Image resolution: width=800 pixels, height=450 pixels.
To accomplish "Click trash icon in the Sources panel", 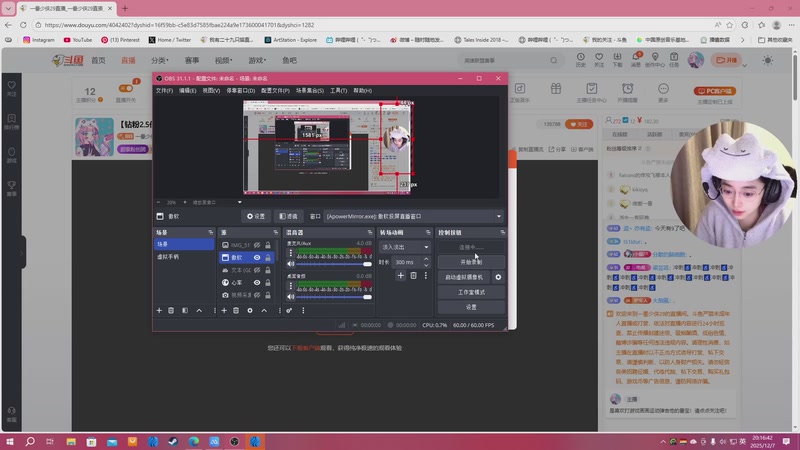I will [237, 310].
